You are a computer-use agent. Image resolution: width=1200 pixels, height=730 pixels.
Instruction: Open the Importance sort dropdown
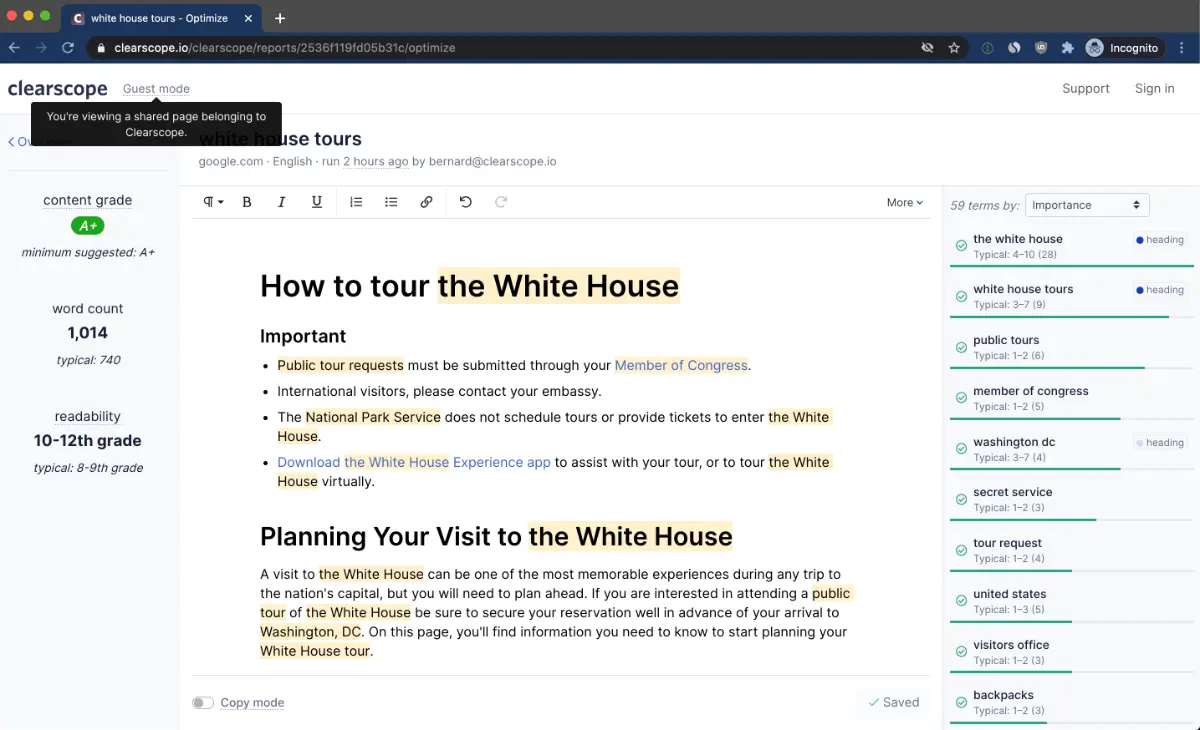tap(1087, 205)
